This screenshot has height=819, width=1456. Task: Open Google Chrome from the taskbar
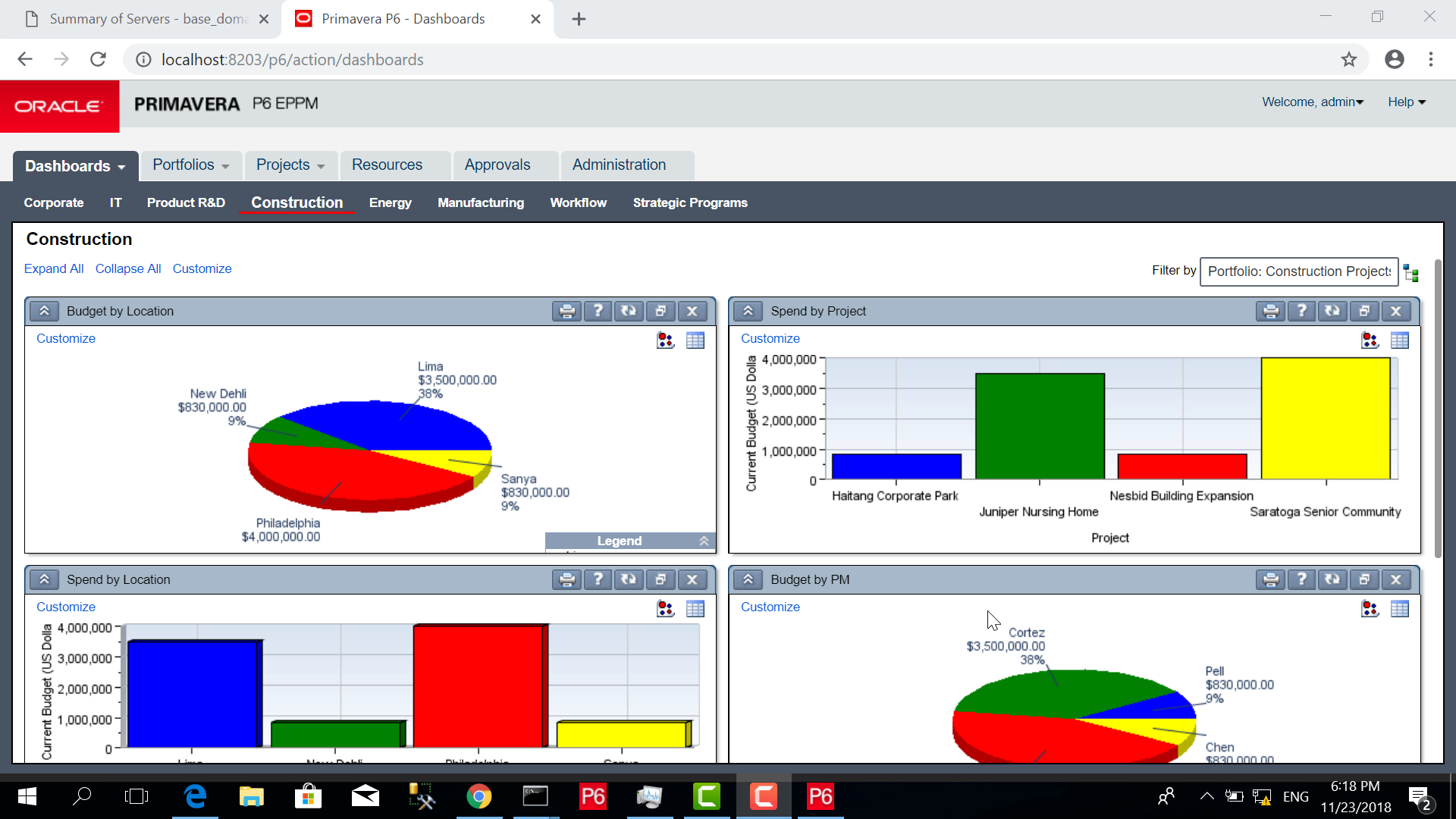(479, 796)
